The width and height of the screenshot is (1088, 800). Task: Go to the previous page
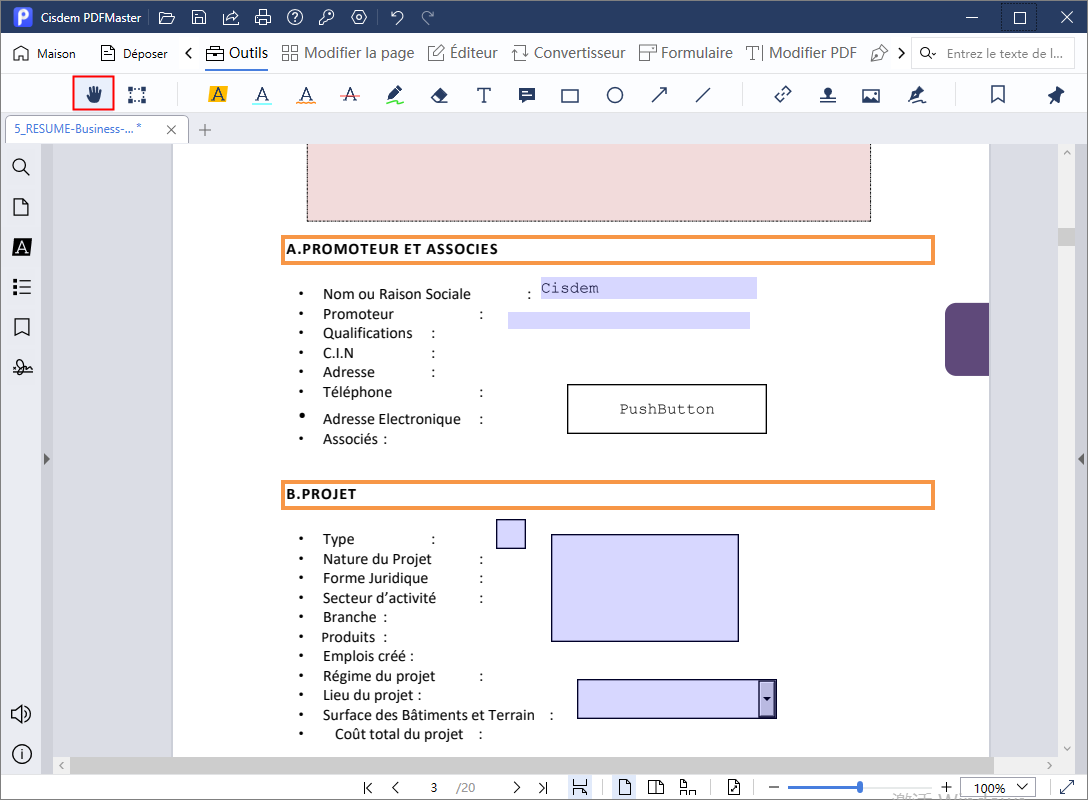pyautogui.click(x=396, y=788)
